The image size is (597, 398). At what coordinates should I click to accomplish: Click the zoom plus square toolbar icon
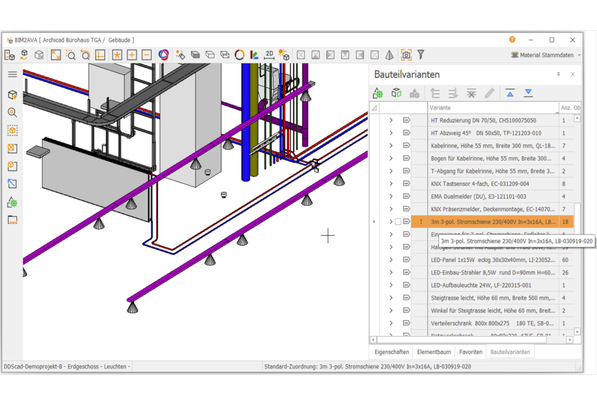(x=132, y=55)
